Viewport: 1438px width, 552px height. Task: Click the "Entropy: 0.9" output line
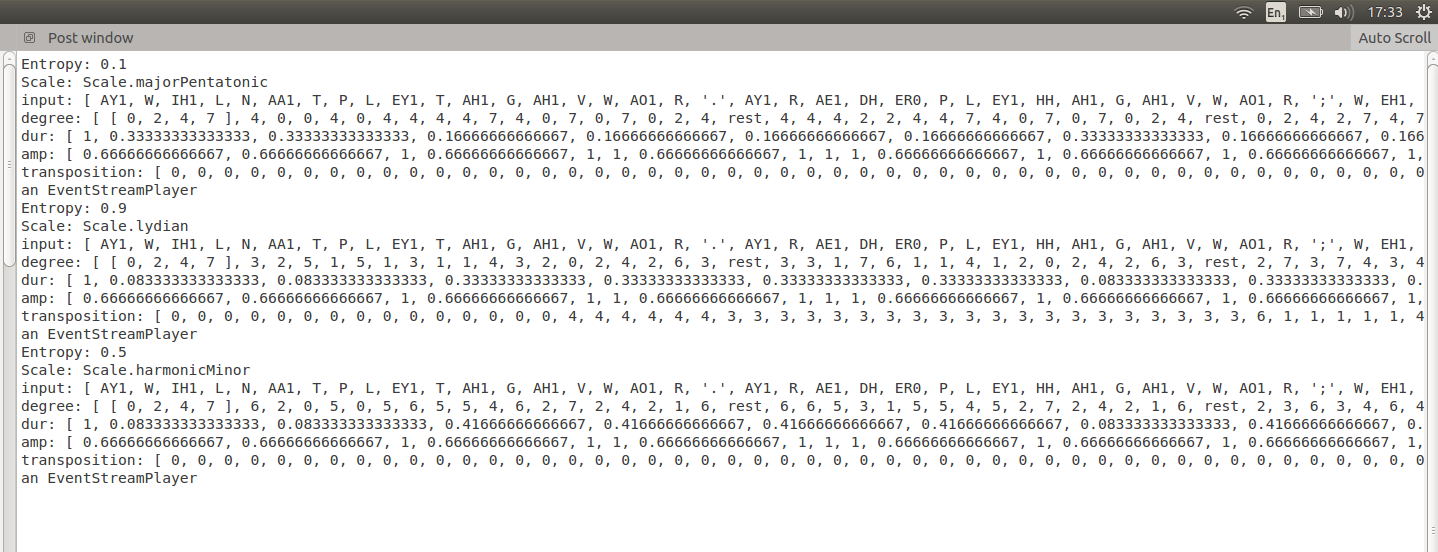(x=74, y=208)
